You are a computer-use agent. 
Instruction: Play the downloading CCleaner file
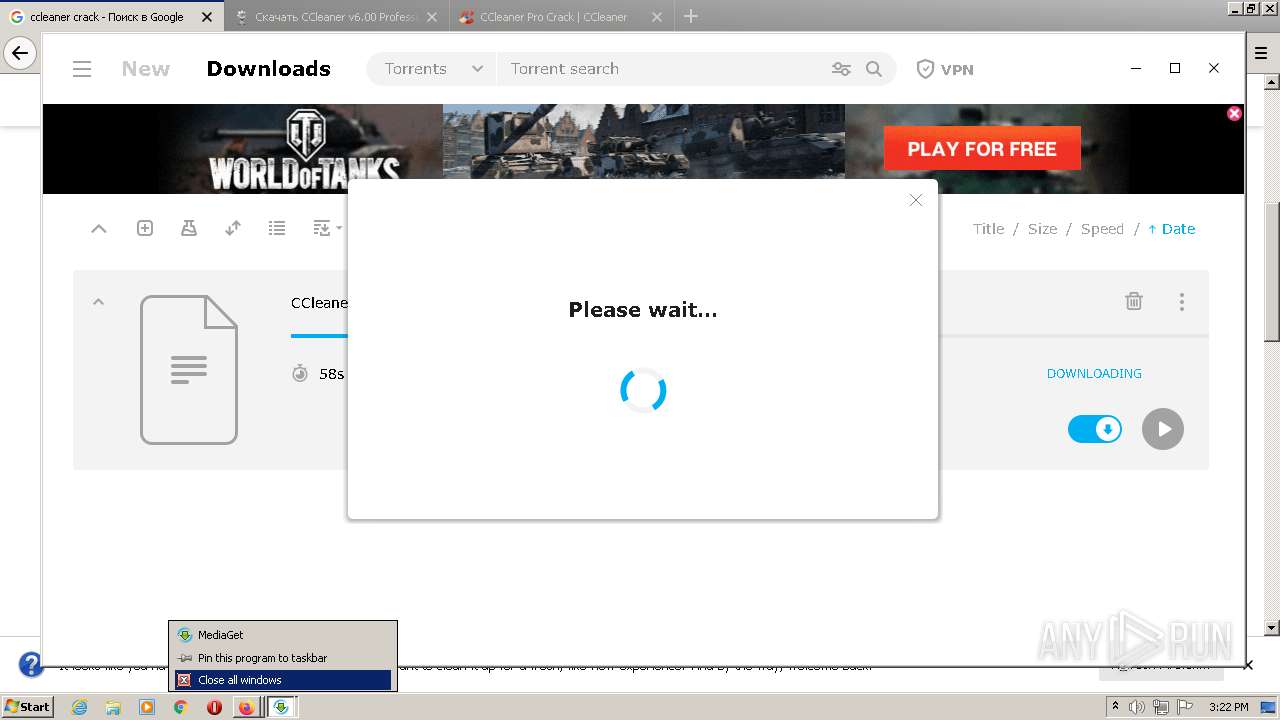(x=1163, y=429)
